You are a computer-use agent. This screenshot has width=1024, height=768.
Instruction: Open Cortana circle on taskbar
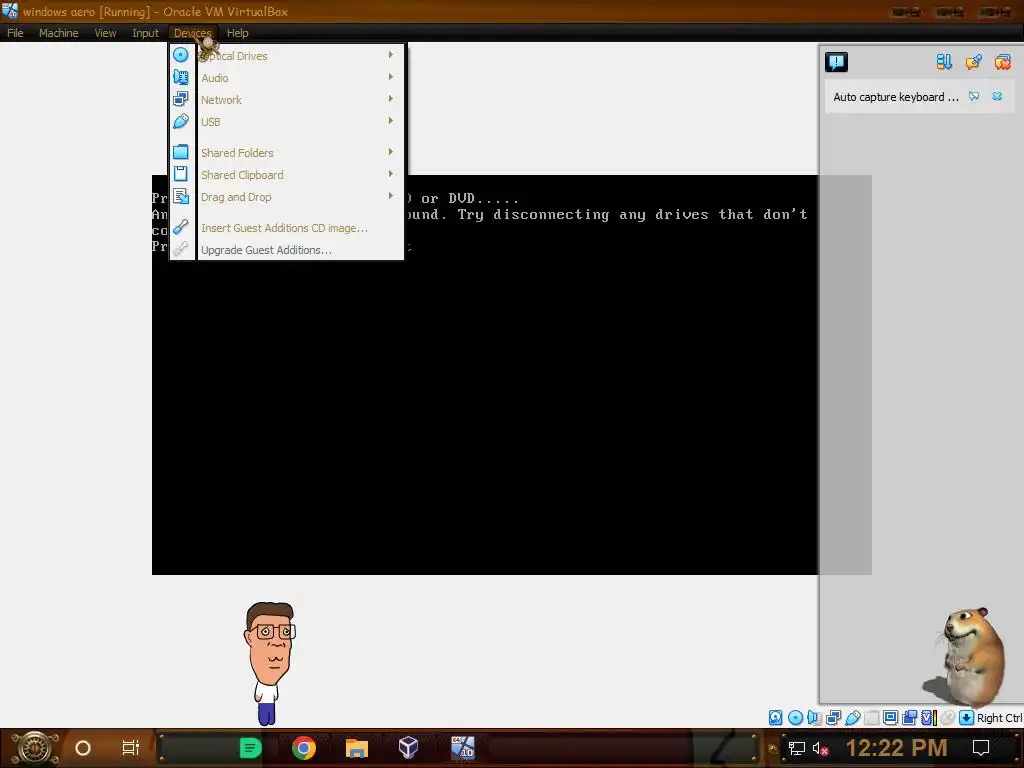click(83, 748)
